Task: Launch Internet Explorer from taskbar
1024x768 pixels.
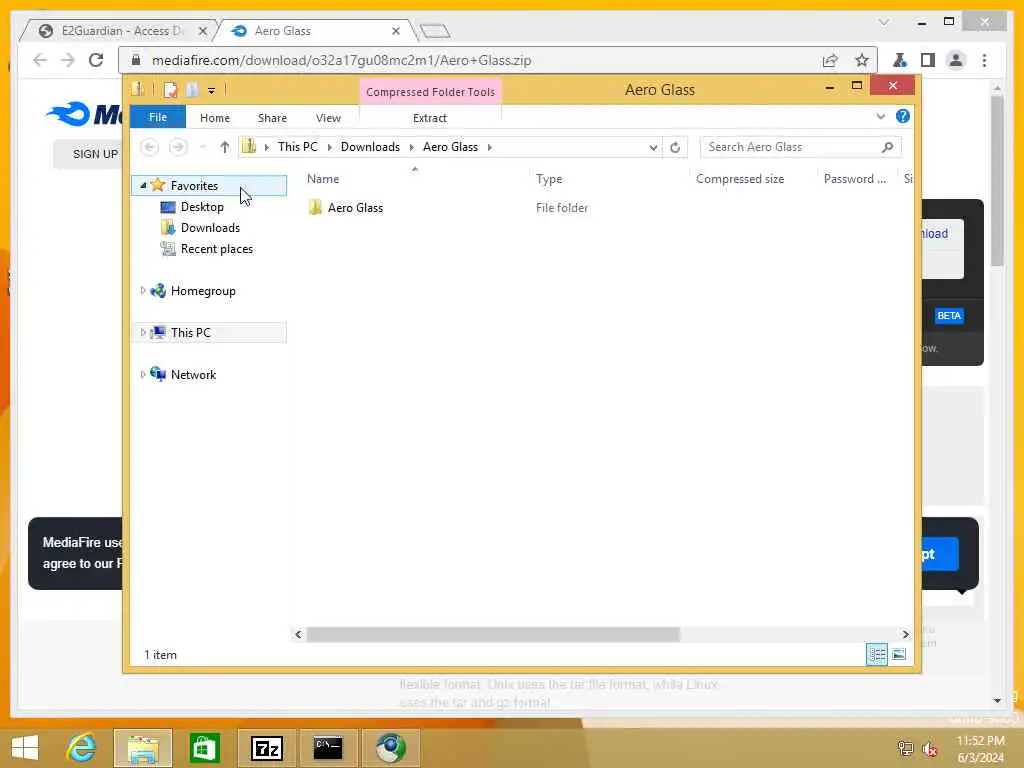Action: click(82, 748)
